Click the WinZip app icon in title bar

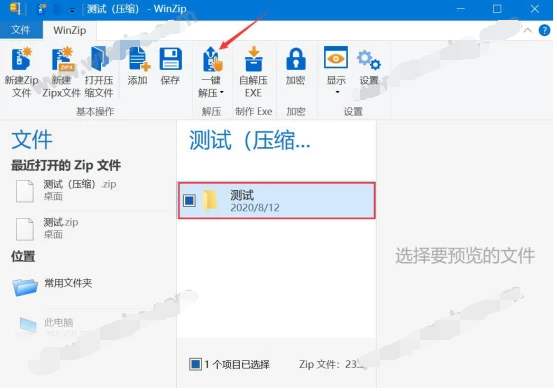click(x=15, y=8)
